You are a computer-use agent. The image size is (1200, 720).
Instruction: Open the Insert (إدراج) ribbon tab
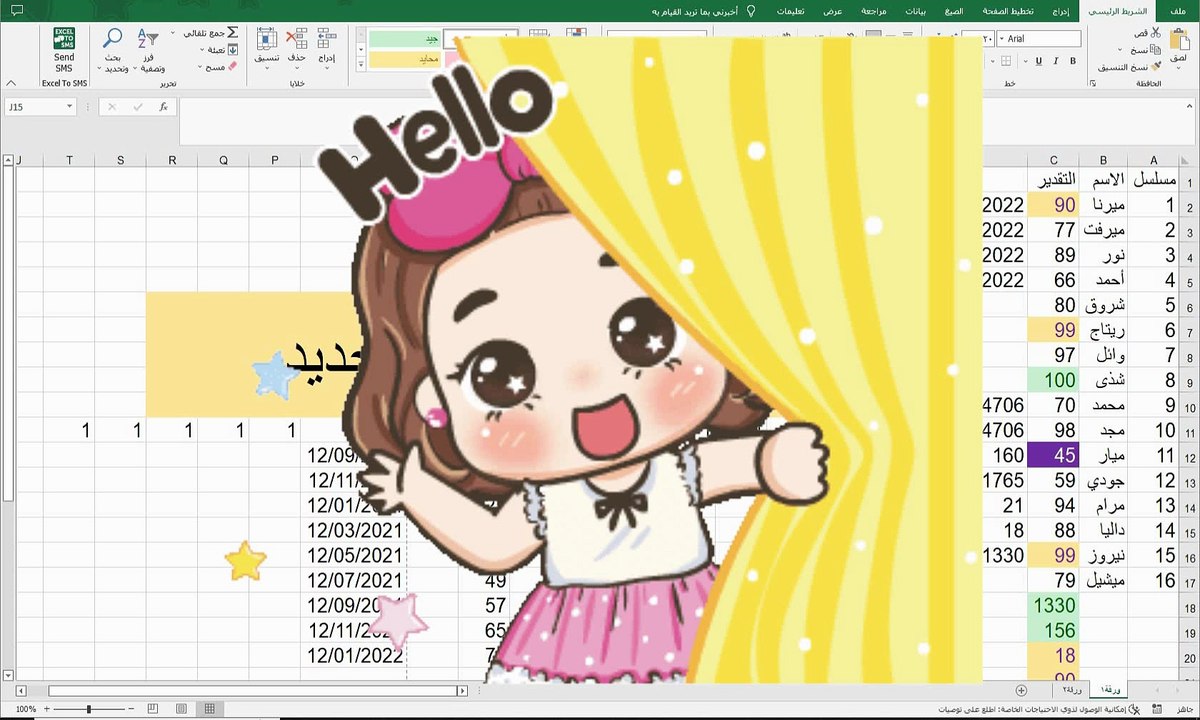1062,11
